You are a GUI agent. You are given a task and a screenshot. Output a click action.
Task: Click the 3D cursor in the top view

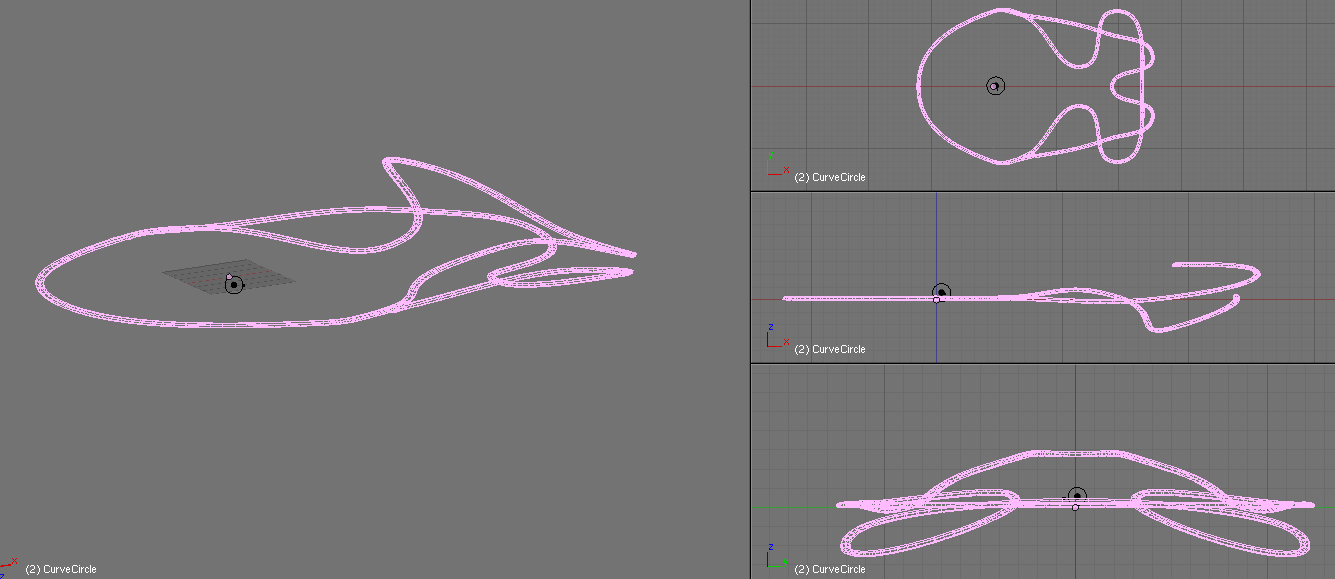tap(995, 86)
